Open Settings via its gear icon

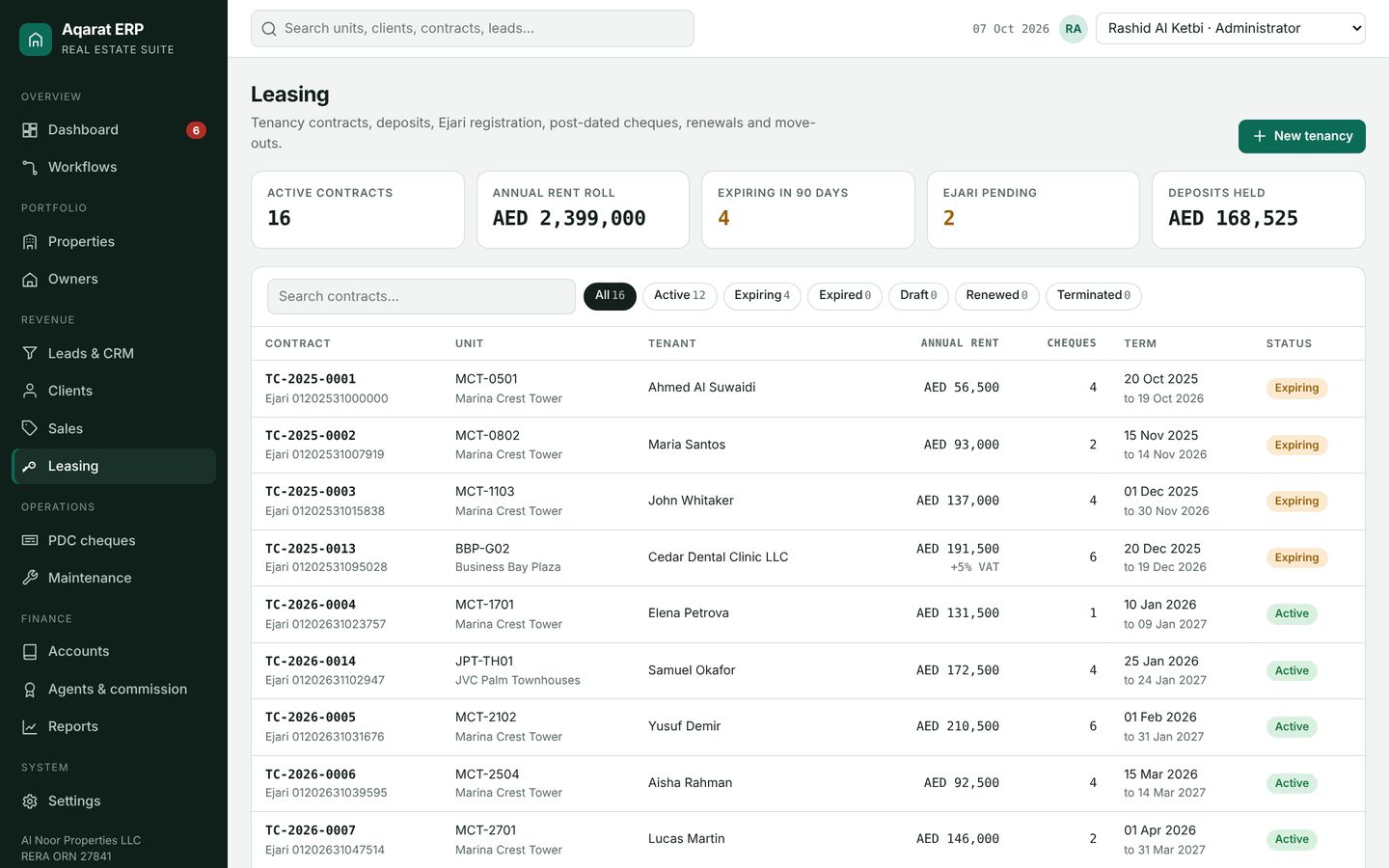30,801
